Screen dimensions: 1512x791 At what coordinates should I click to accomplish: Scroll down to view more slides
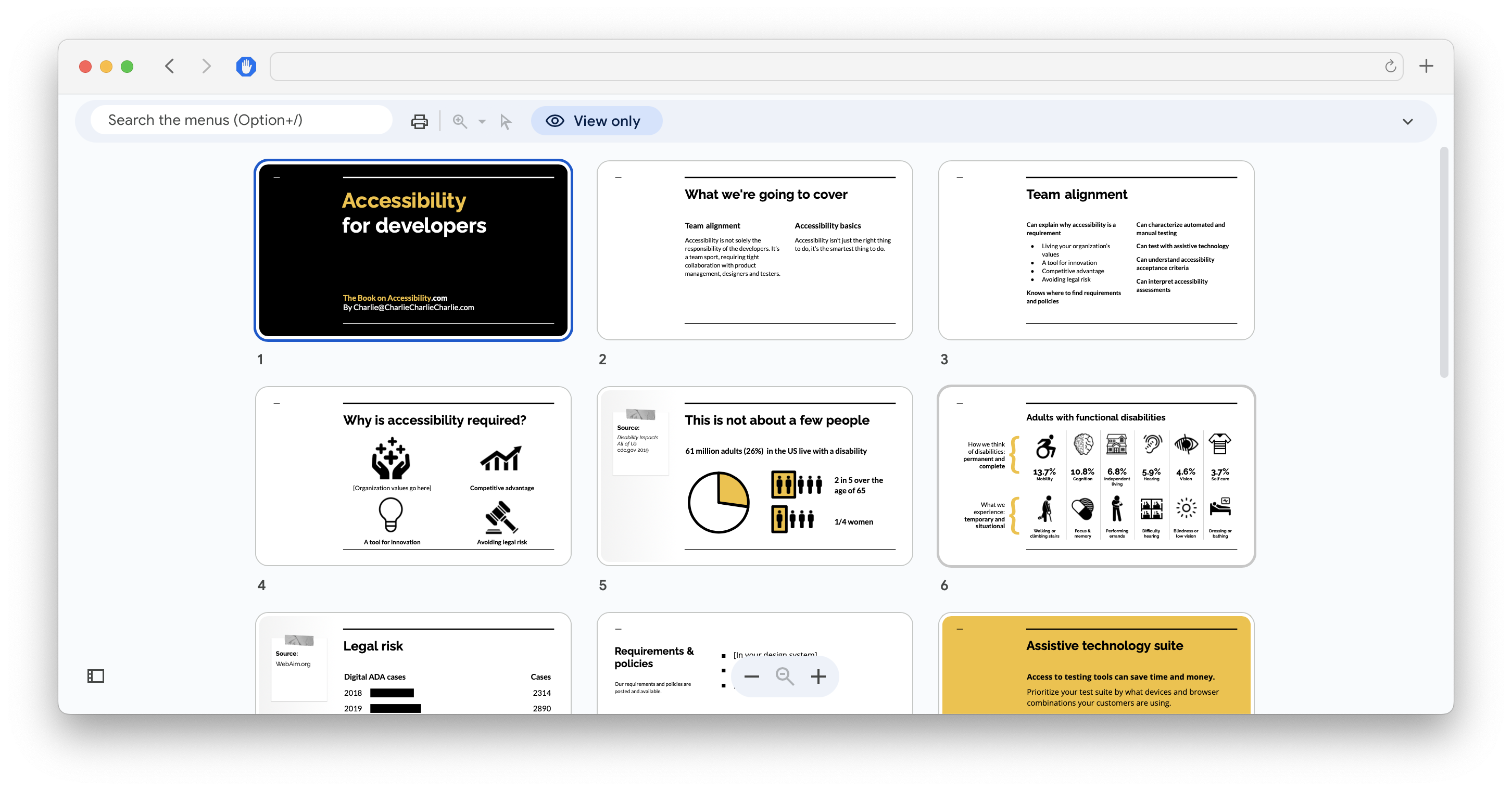pyautogui.click(x=1443, y=600)
